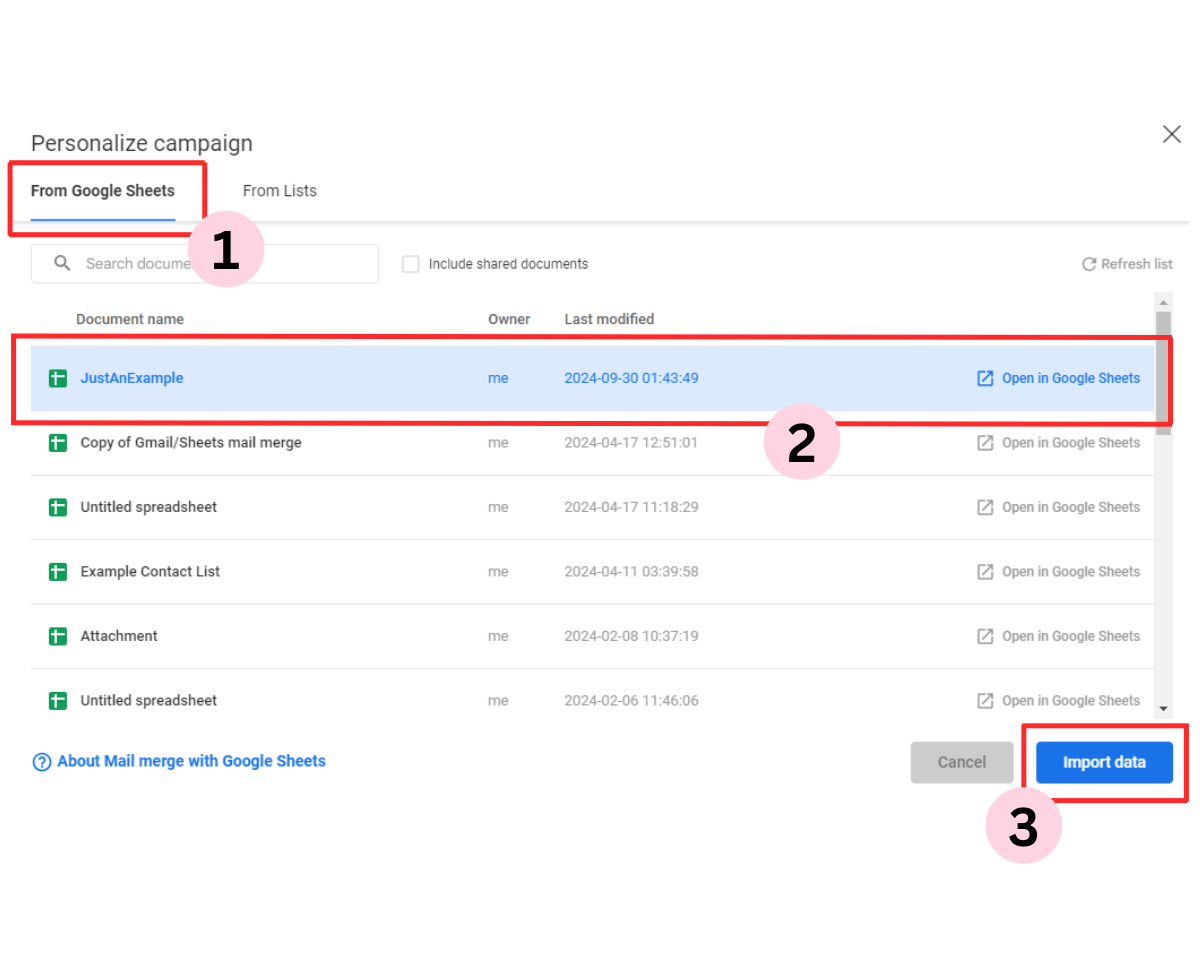The image size is (1200, 960).
Task: Click the About Mail merge with Google Sheets link
Action: pyautogui.click(x=192, y=761)
